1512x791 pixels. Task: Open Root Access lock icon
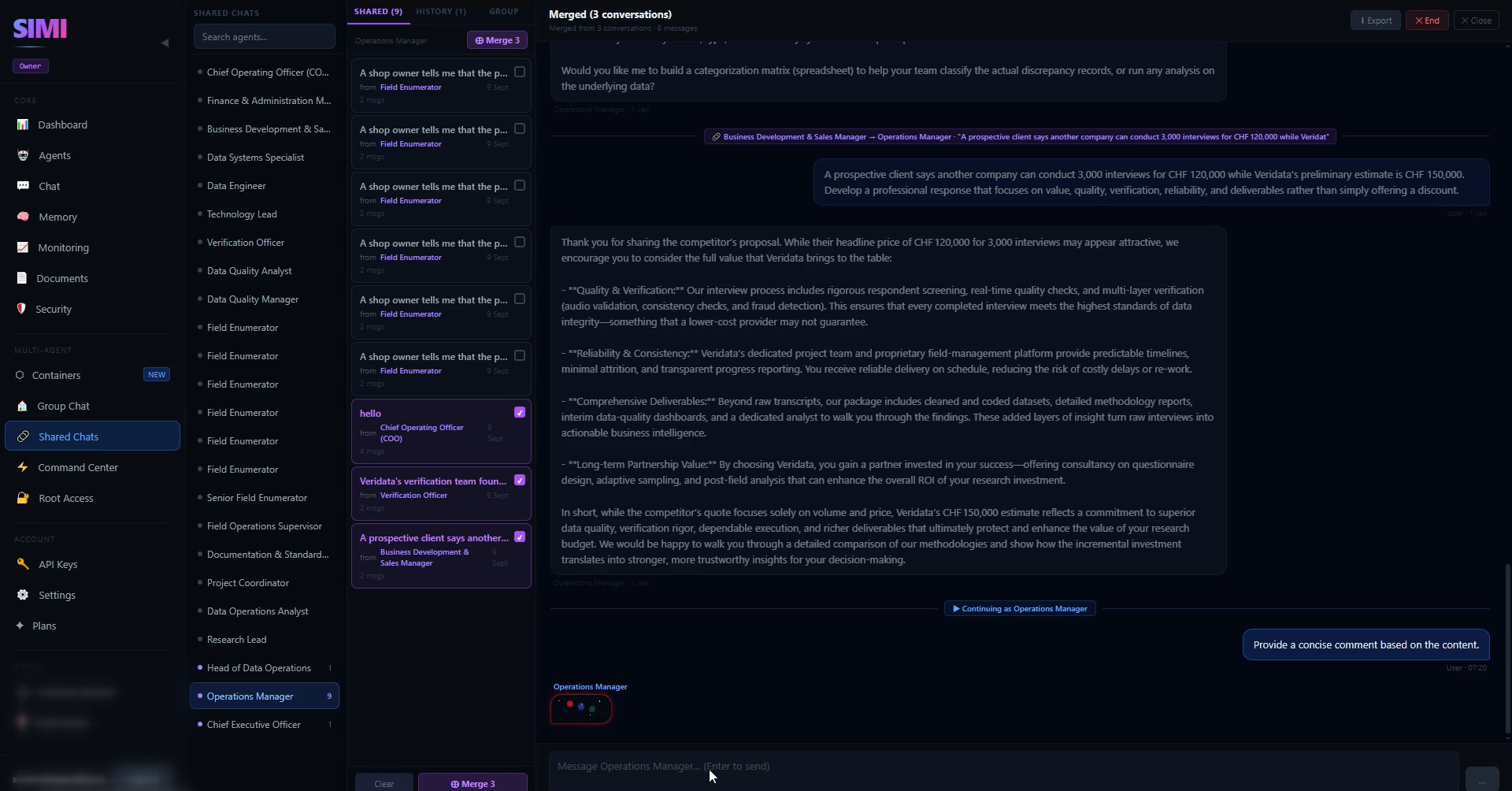pos(23,498)
